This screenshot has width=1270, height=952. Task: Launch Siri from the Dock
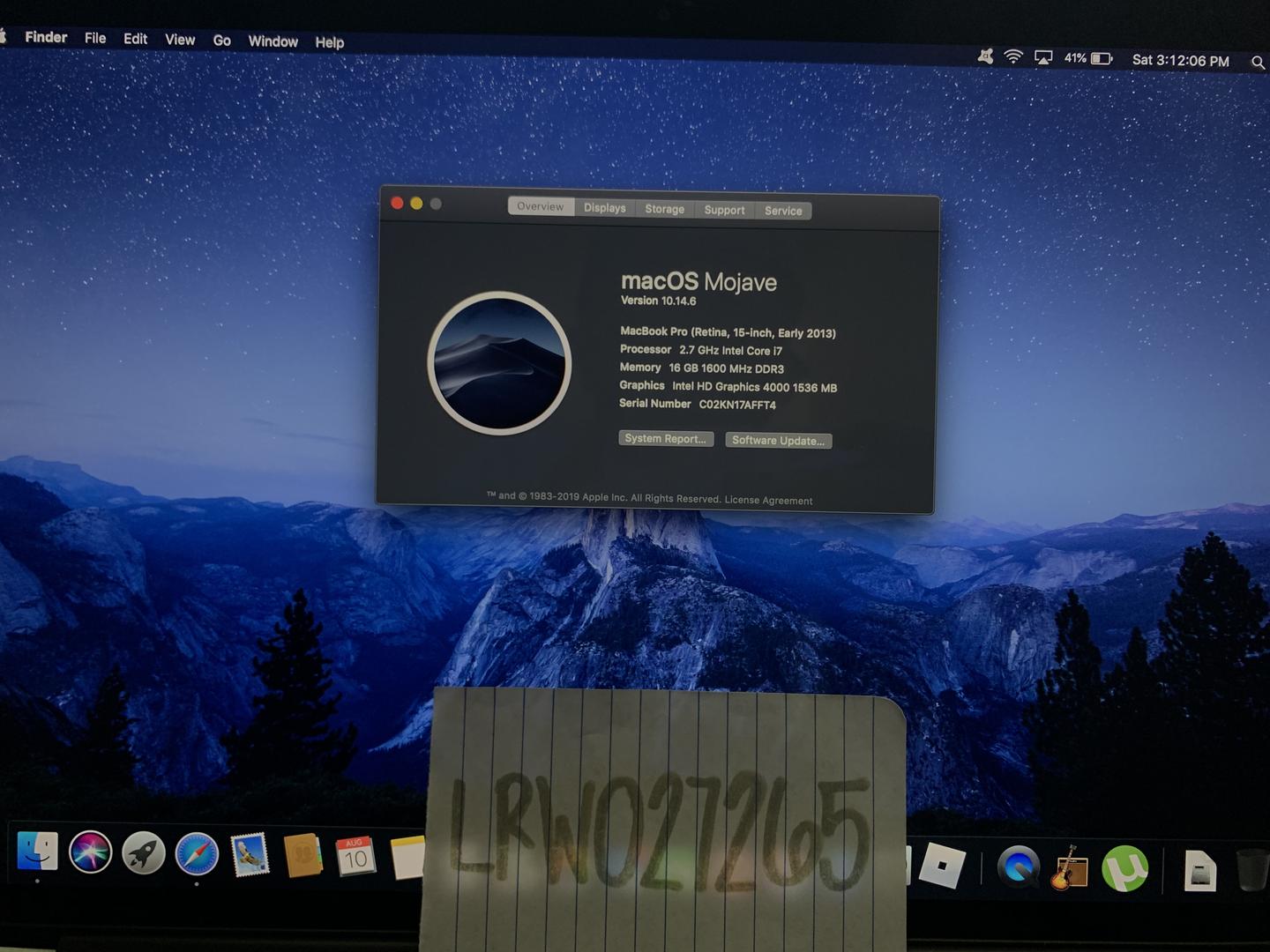pos(91,852)
